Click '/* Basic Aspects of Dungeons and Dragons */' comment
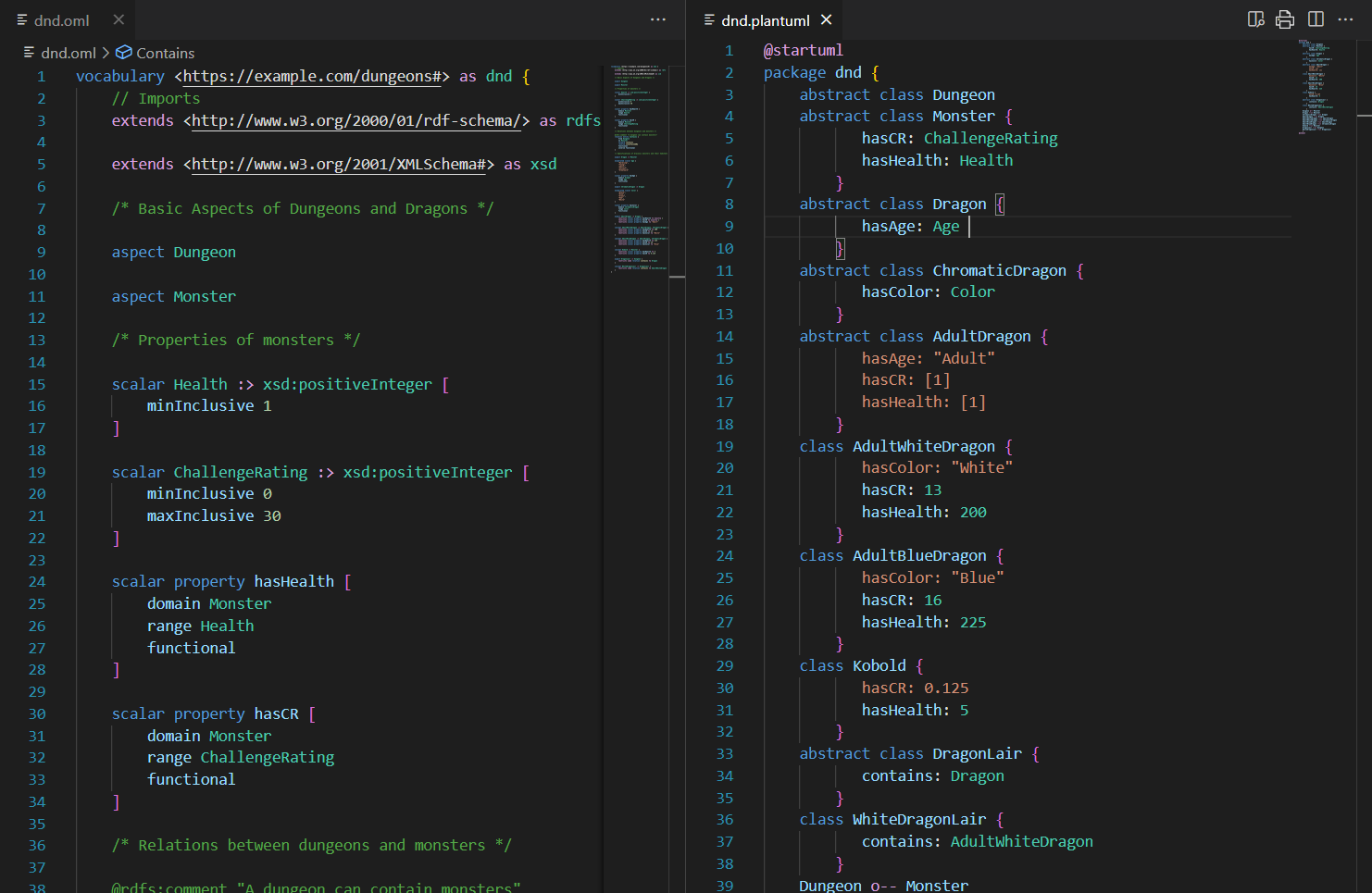 tap(303, 208)
